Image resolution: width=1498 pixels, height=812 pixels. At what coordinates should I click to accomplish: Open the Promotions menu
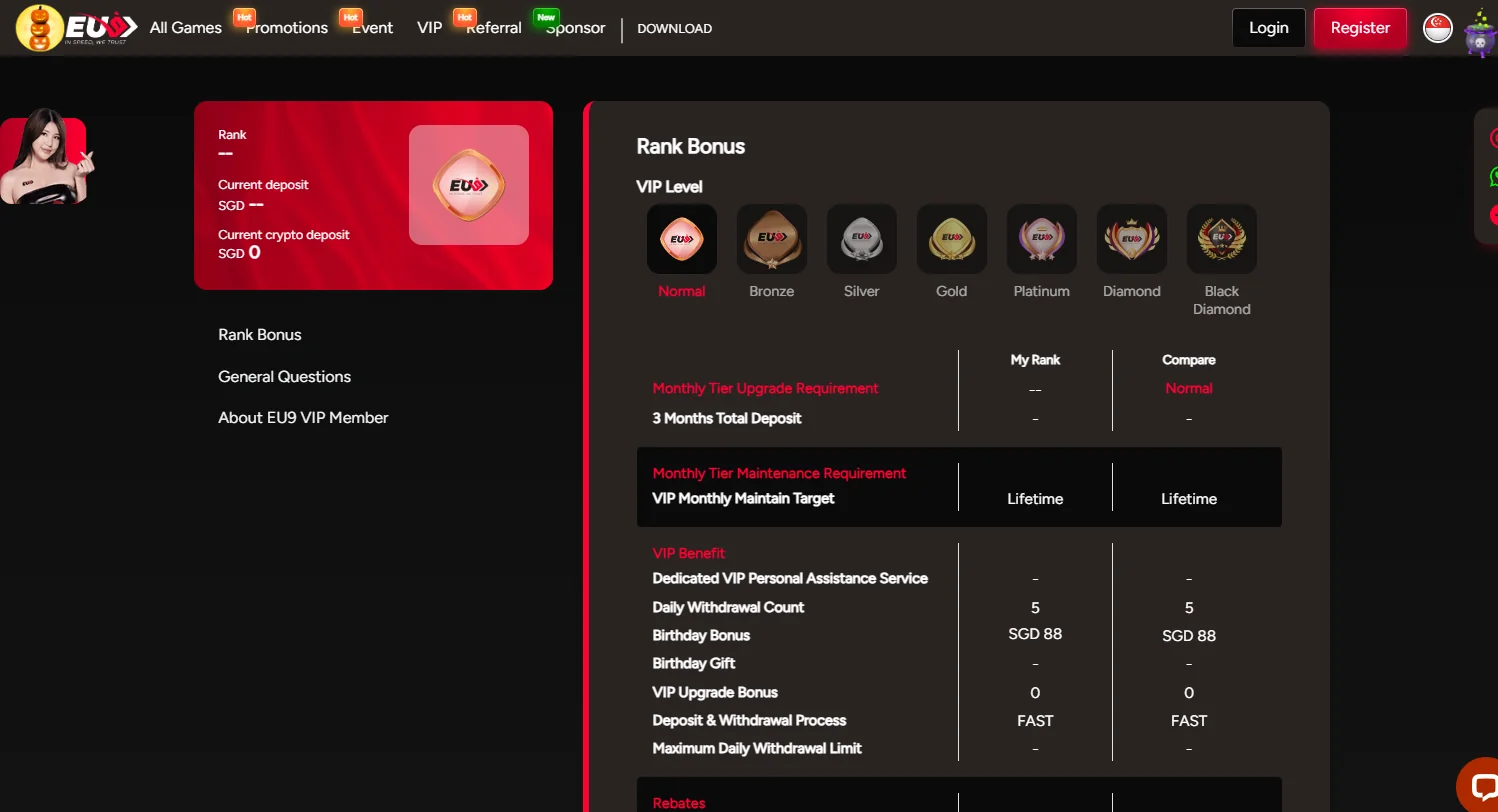287,28
